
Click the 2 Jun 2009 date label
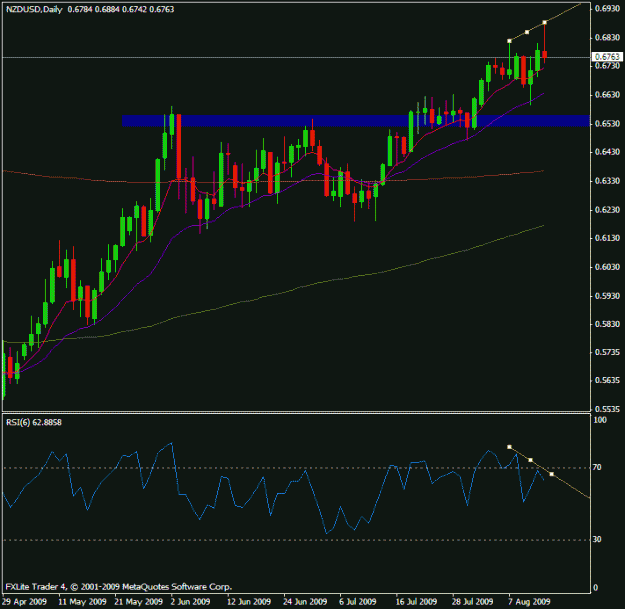point(191,602)
